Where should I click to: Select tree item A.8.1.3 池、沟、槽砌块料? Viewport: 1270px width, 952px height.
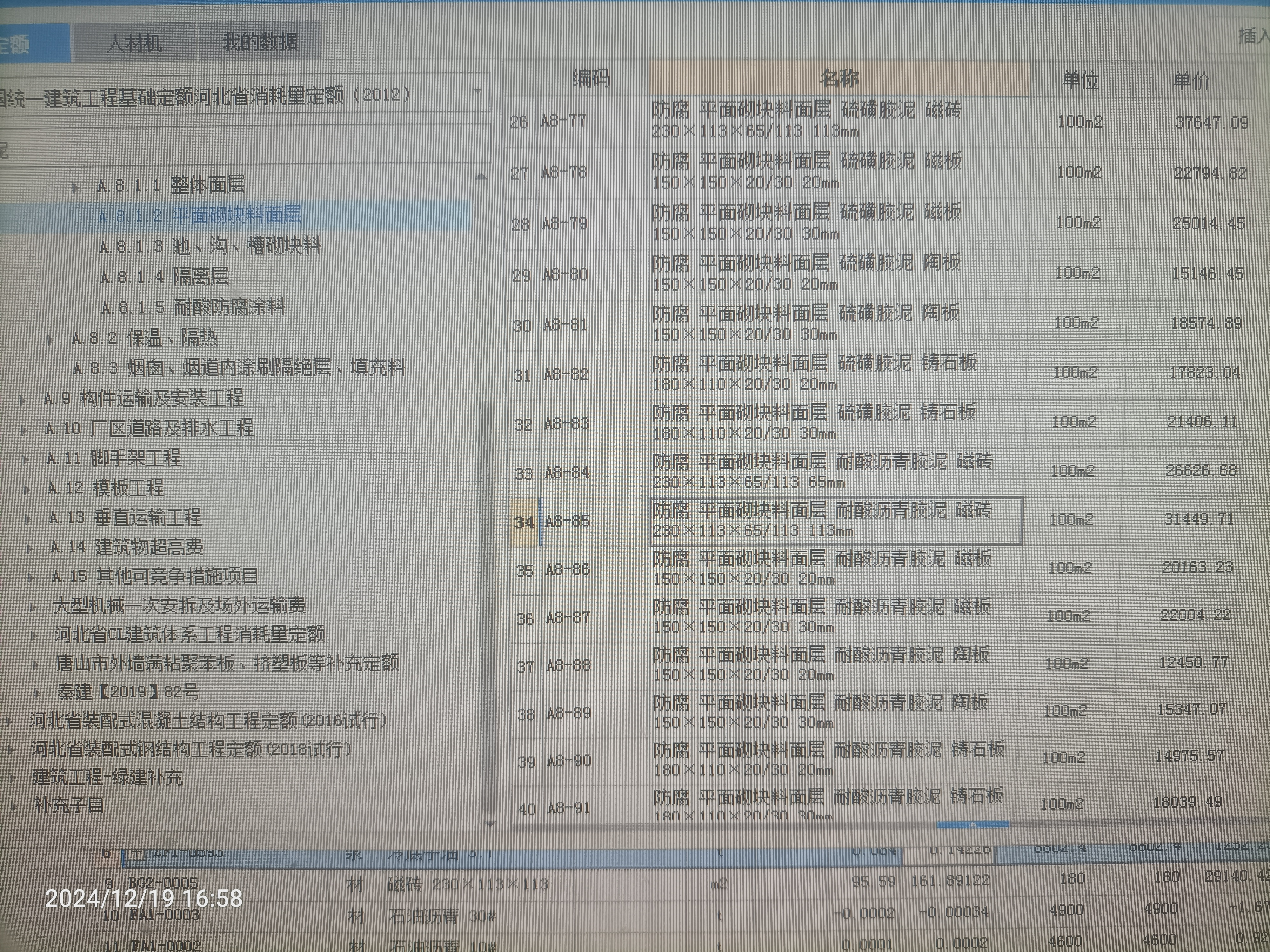(210, 246)
